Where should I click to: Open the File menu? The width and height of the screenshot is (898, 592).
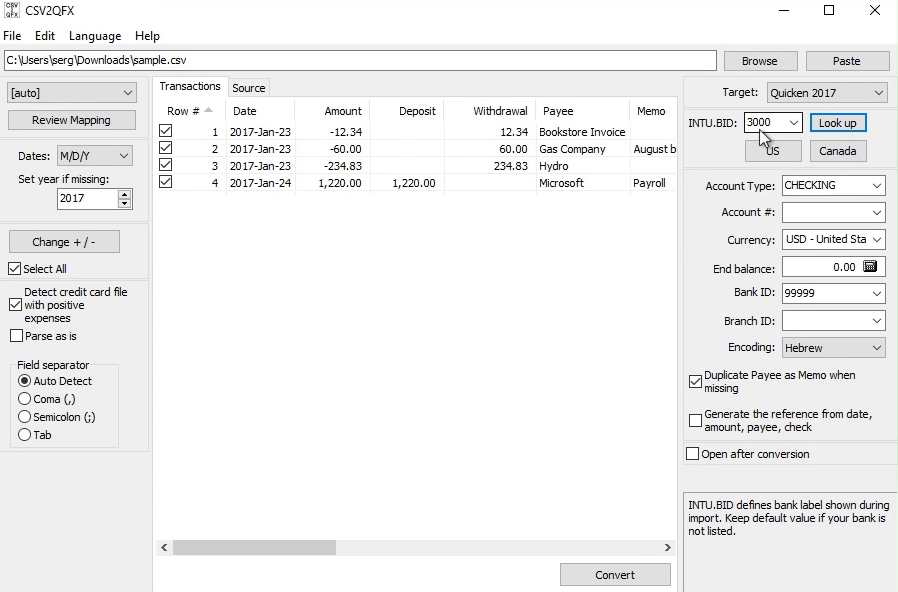point(12,35)
